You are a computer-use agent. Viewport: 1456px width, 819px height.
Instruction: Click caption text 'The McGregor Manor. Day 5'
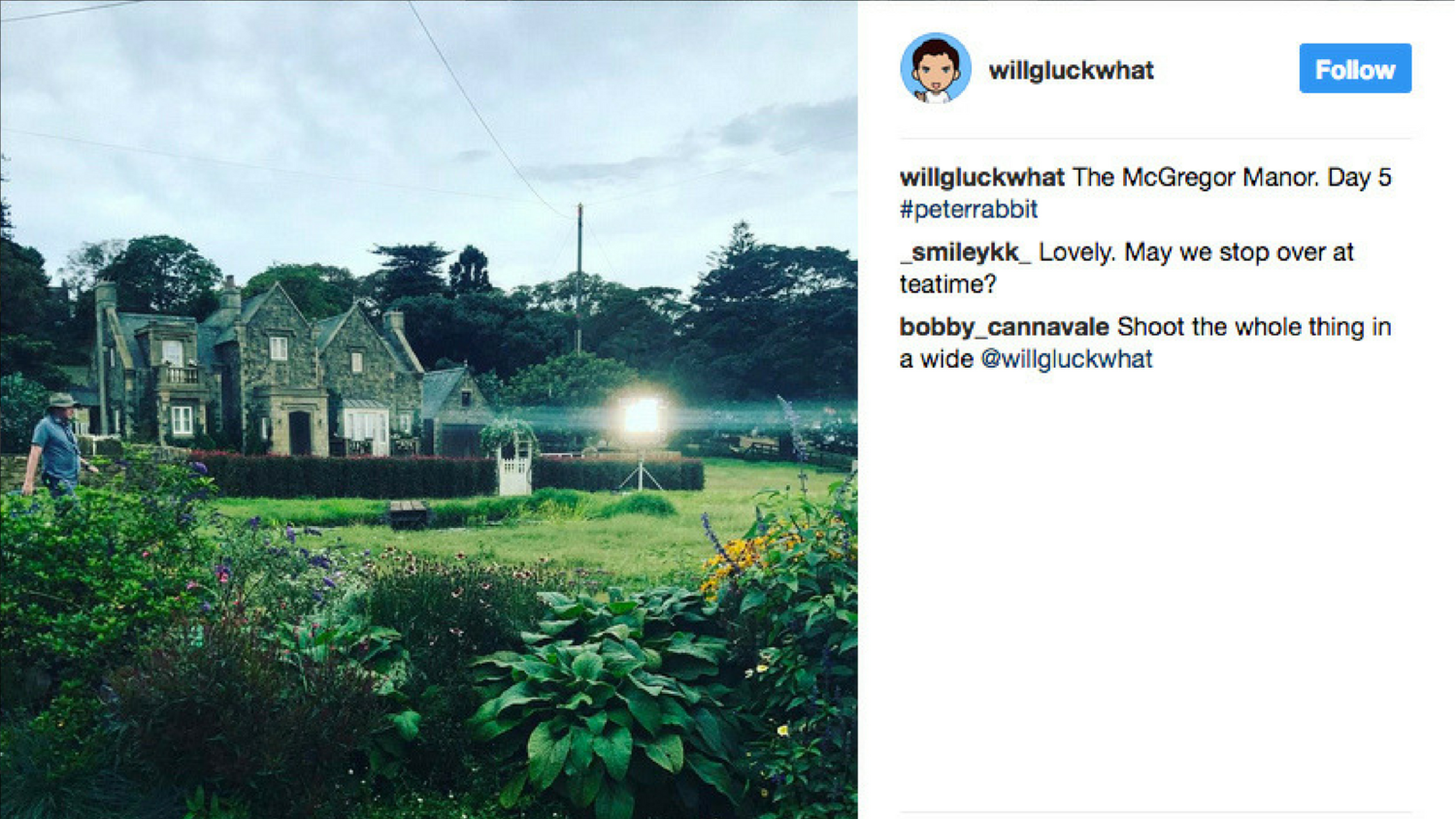click(1232, 178)
